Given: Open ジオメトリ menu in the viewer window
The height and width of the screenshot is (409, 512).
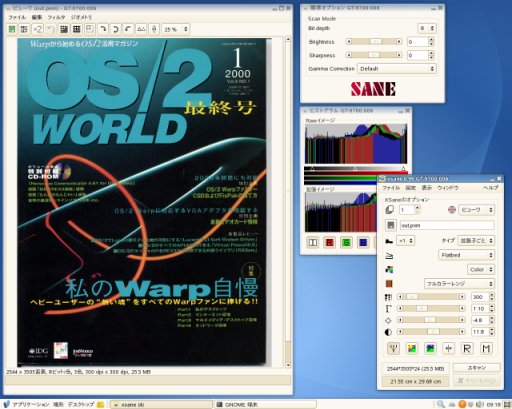Looking at the screenshot, I should coord(81,17).
